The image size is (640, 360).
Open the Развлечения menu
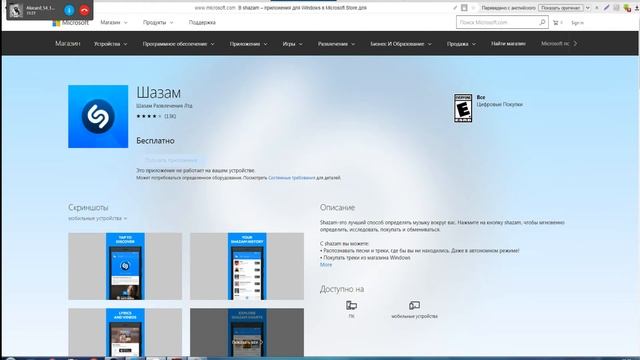pos(336,44)
